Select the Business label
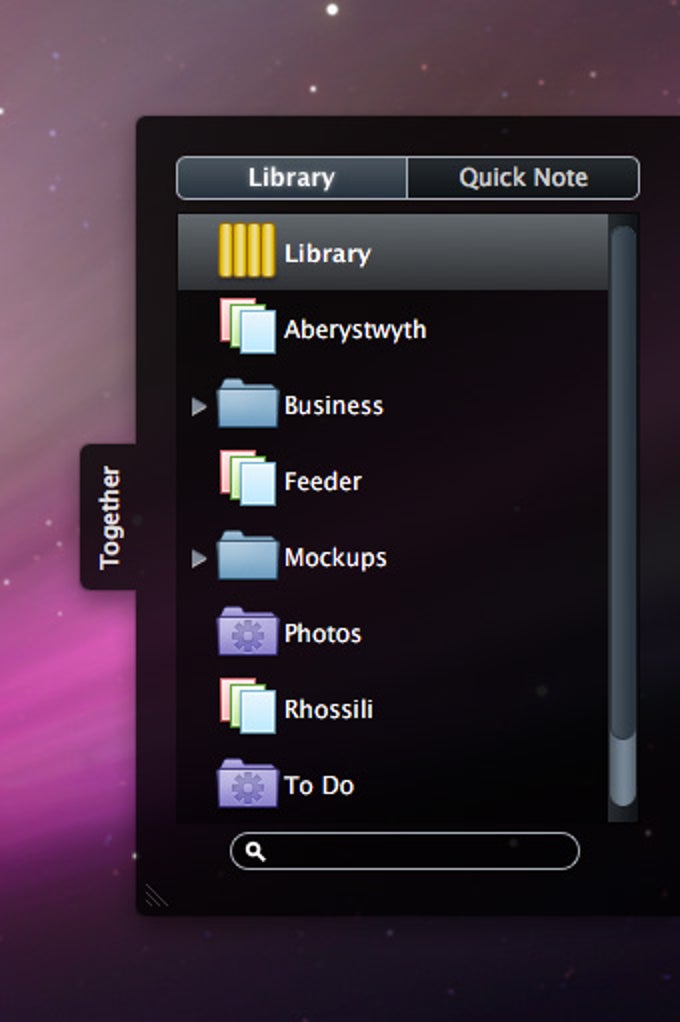The image size is (680, 1022). (x=334, y=405)
